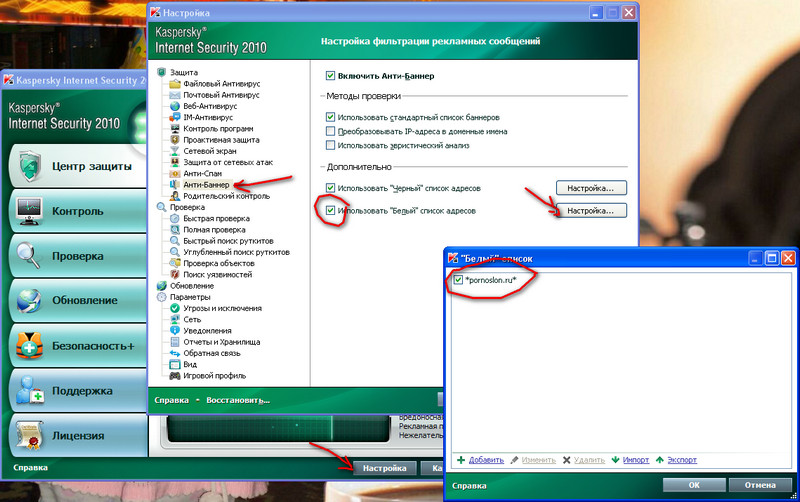Click the Почтовый Антивирус envelope icon

click(x=175, y=95)
